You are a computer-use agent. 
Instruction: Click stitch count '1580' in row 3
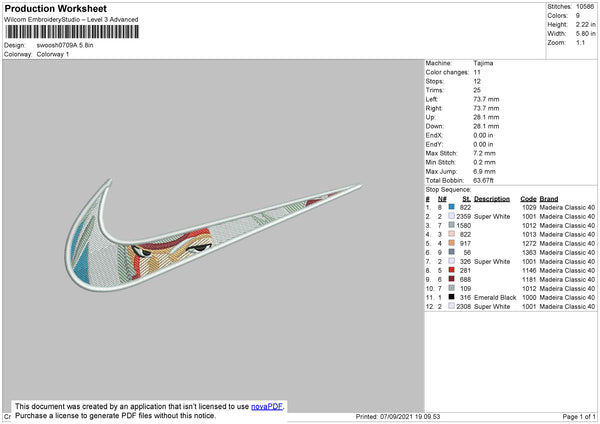463,225
